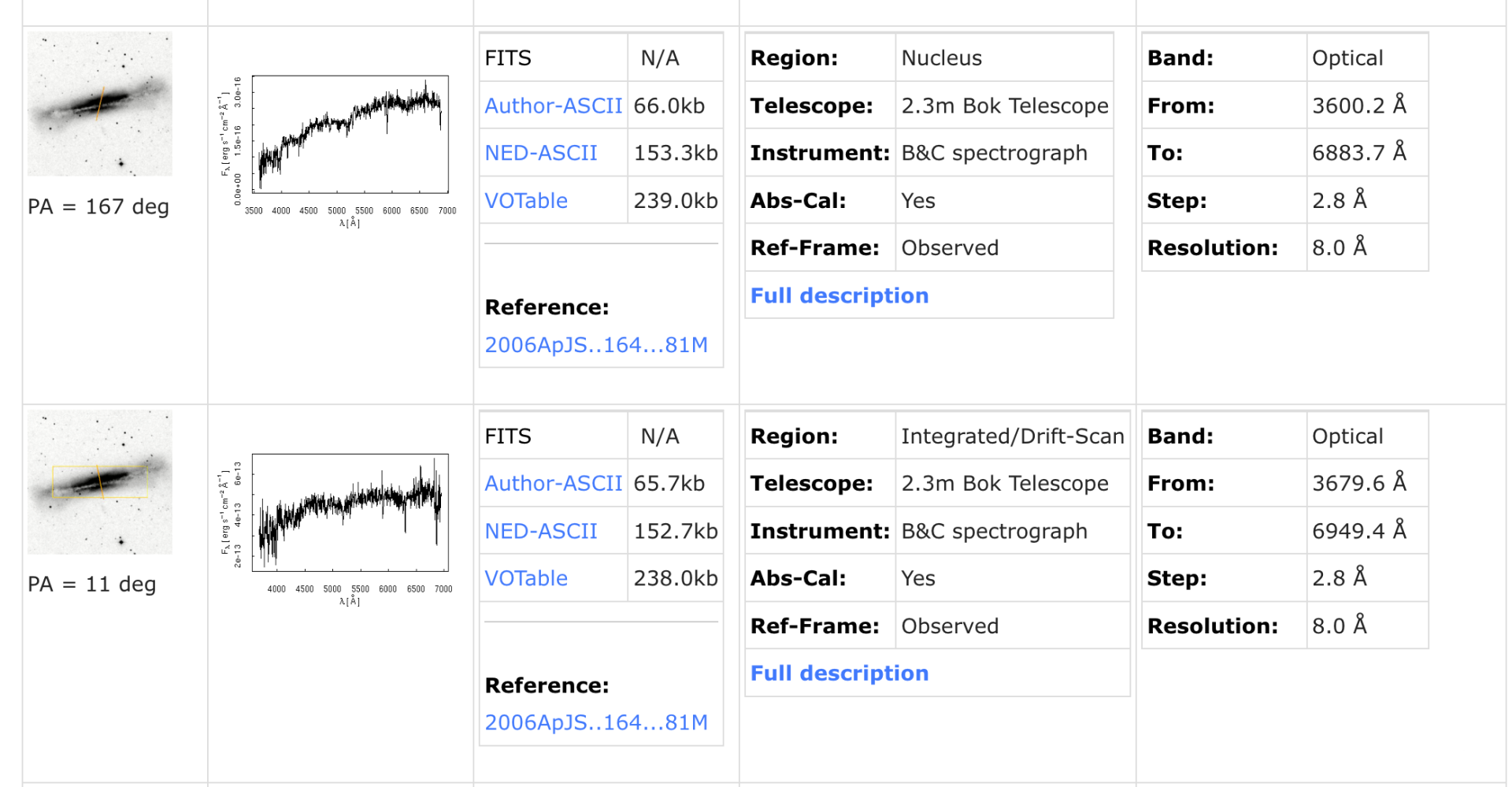Click the '3679.6 Å' From value

[1359, 483]
